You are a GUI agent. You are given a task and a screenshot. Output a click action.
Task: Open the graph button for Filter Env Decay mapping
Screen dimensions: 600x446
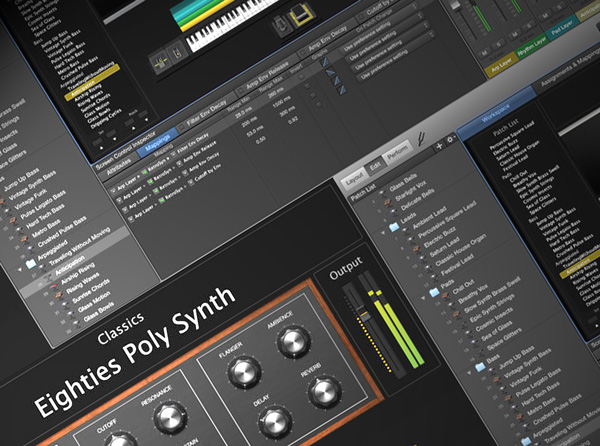(325, 62)
